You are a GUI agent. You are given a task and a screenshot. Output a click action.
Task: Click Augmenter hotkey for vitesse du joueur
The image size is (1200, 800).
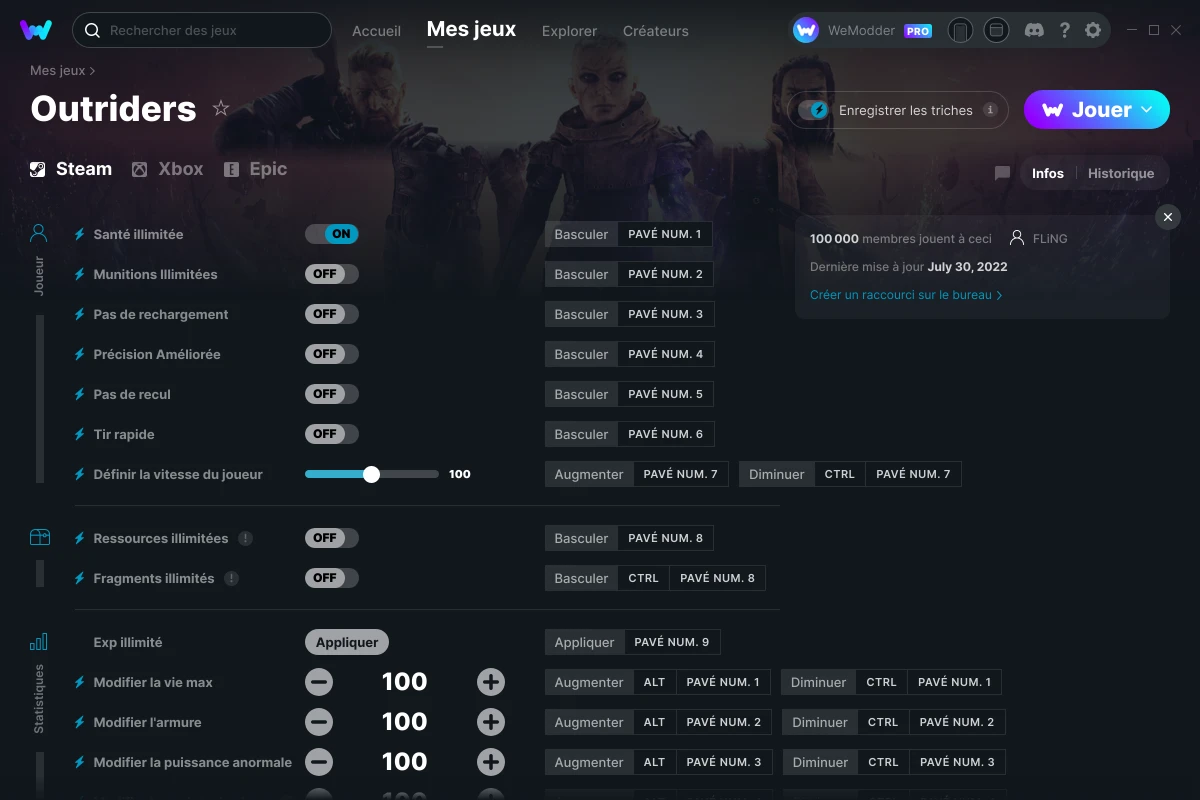pos(636,474)
